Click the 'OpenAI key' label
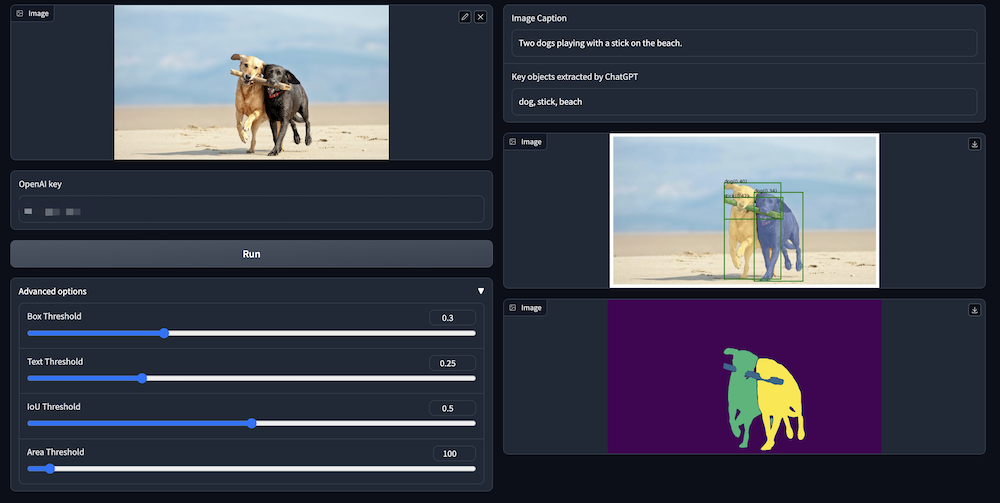 [x=40, y=184]
